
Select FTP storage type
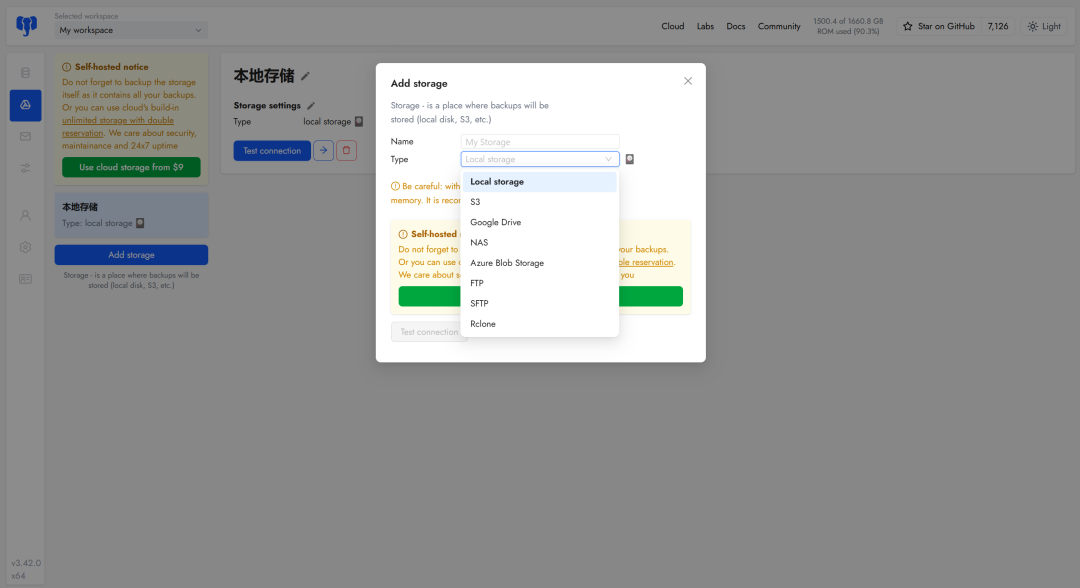click(540, 283)
